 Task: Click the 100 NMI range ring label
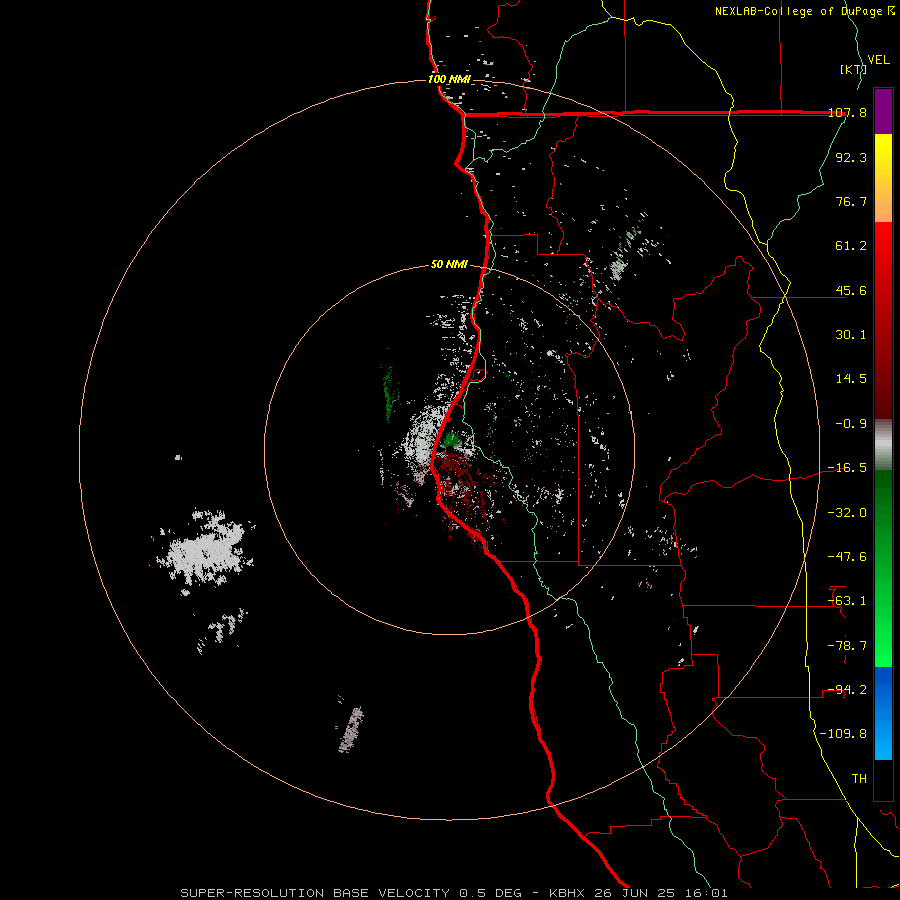tap(449, 79)
